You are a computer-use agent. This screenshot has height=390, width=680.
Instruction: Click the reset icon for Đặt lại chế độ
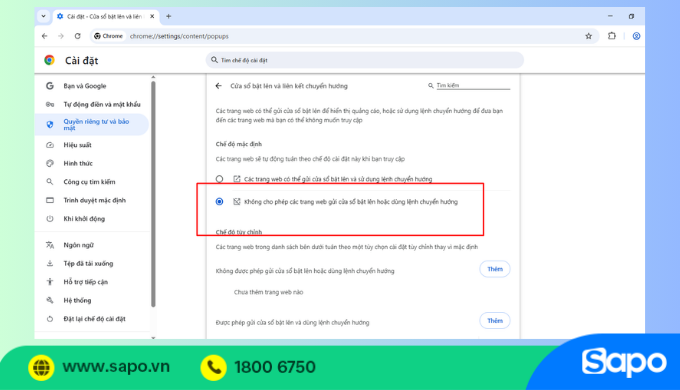[x=50, y=319]
